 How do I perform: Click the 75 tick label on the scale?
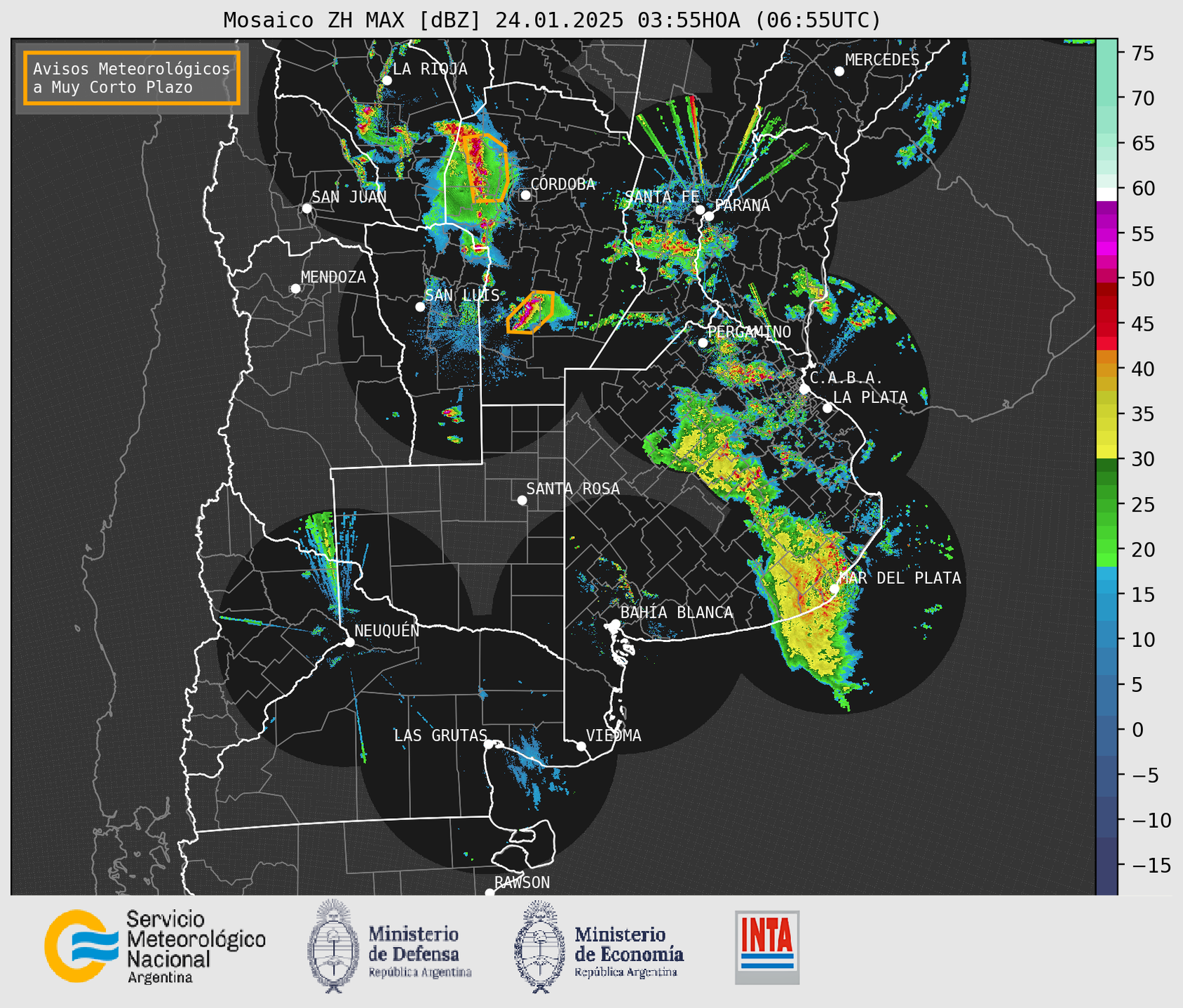coord(1143,53)
